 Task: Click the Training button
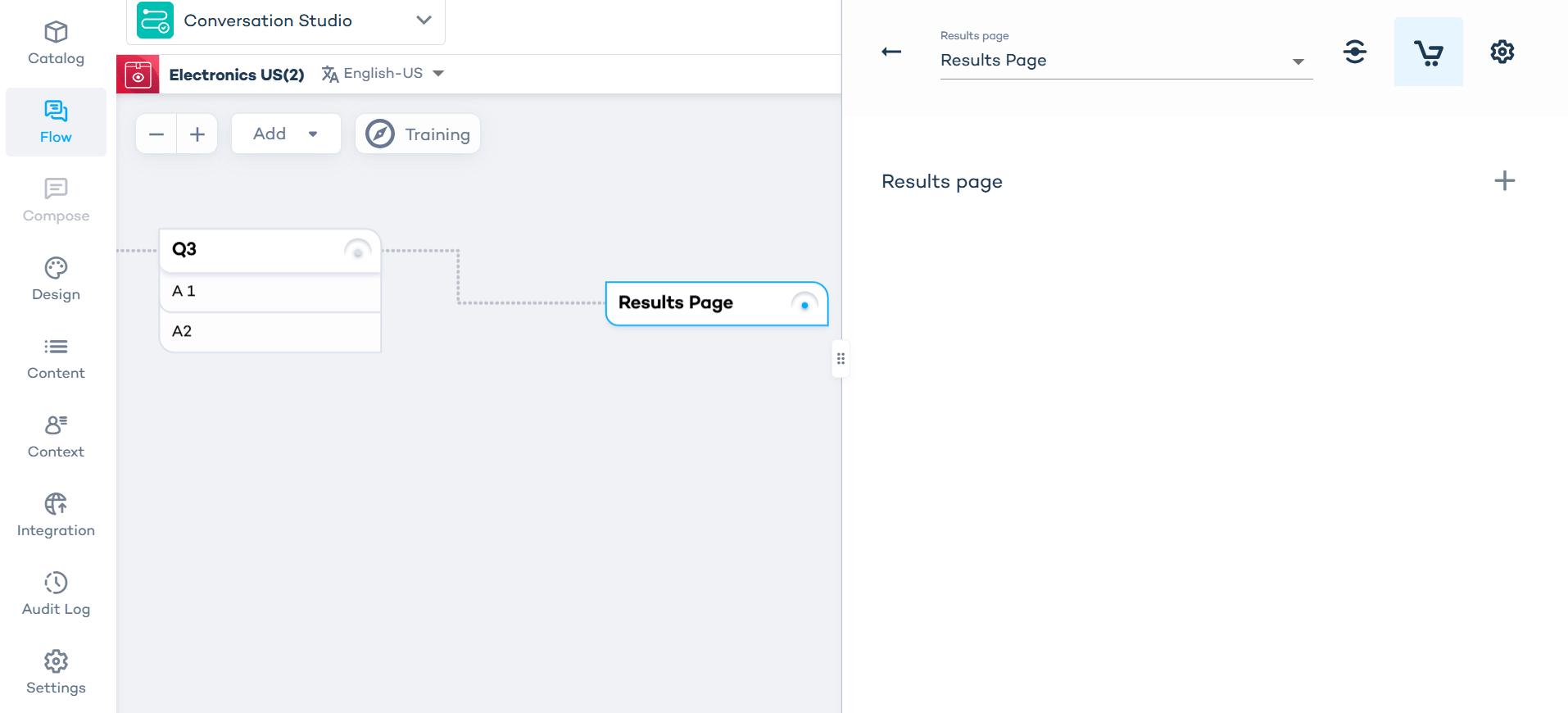418,134
